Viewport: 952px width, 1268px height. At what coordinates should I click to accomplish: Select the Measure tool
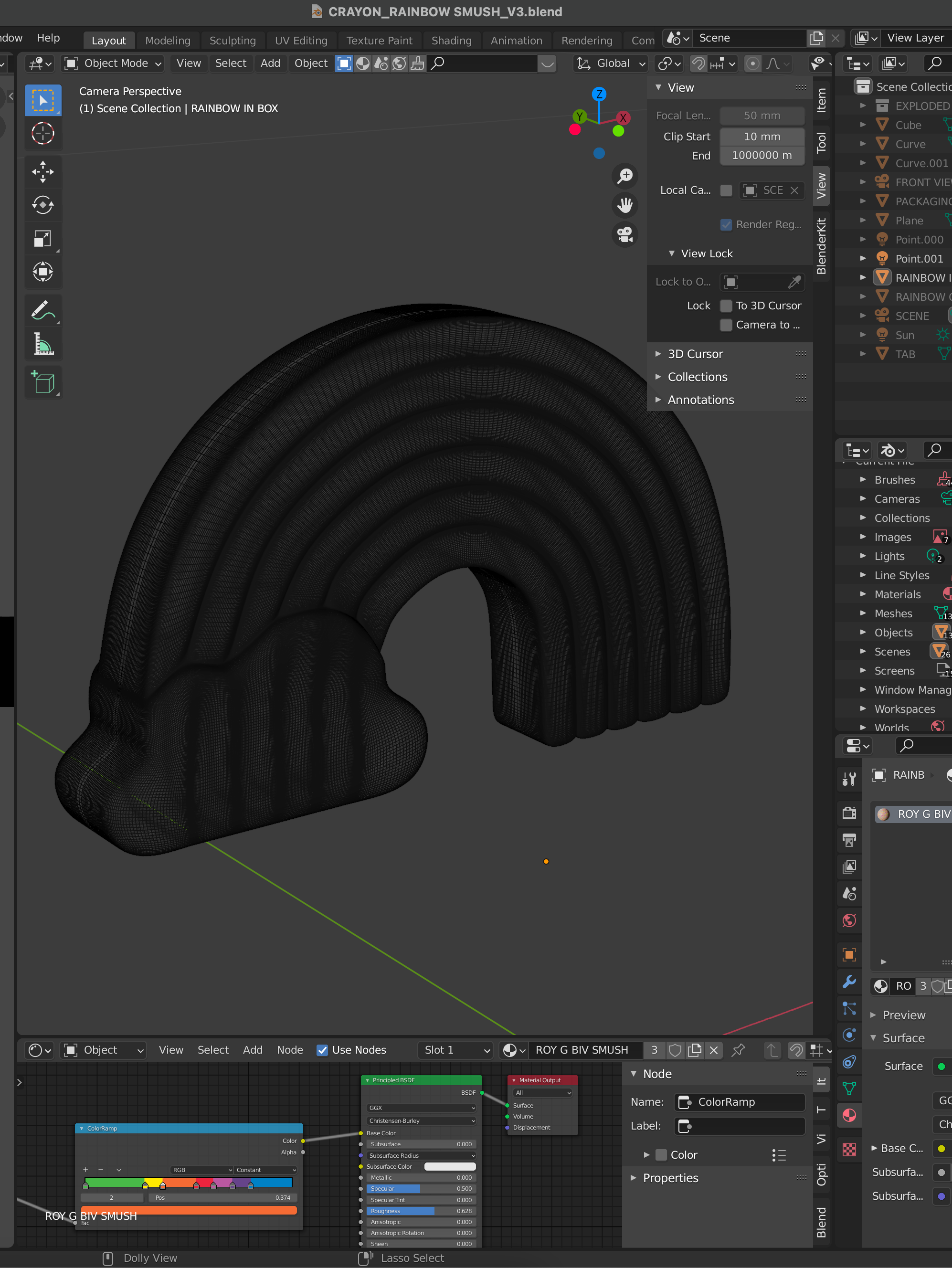(43, 345)
